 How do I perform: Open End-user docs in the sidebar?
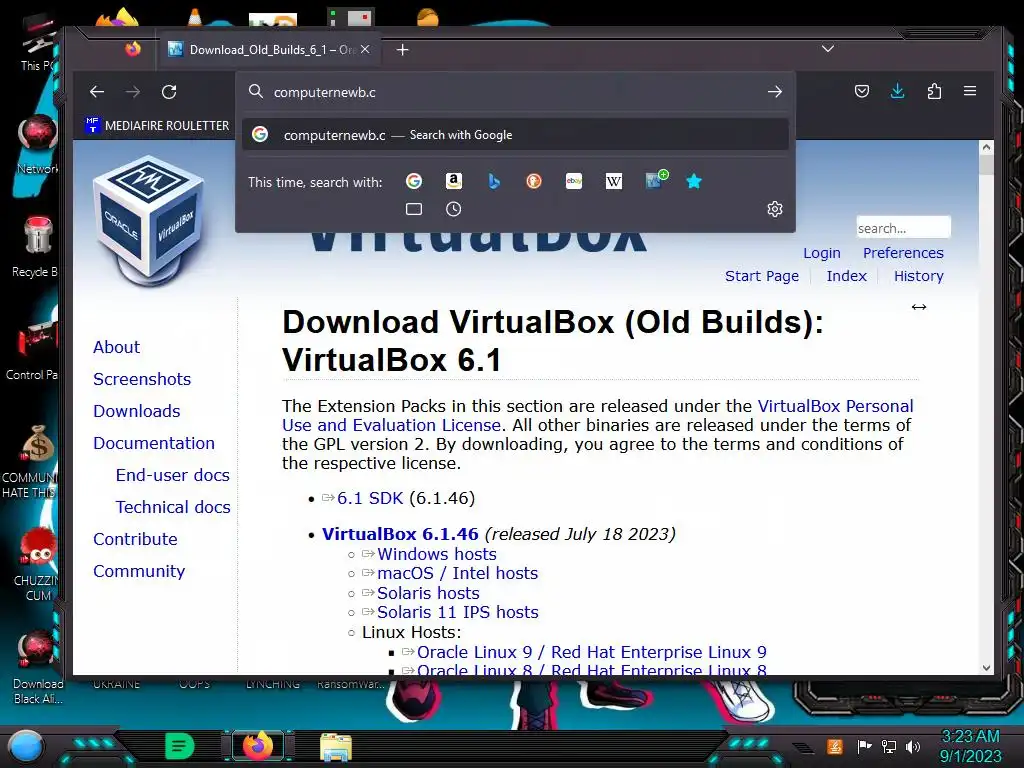pyautogui.click(x=172, y=475)
